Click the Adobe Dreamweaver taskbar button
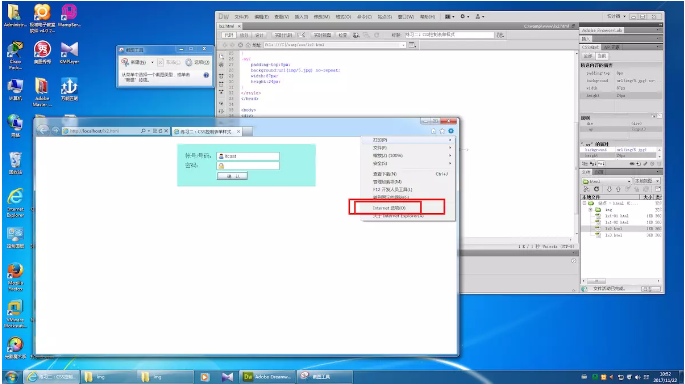This screenshot has width=685, height=384. click(268, 377)
